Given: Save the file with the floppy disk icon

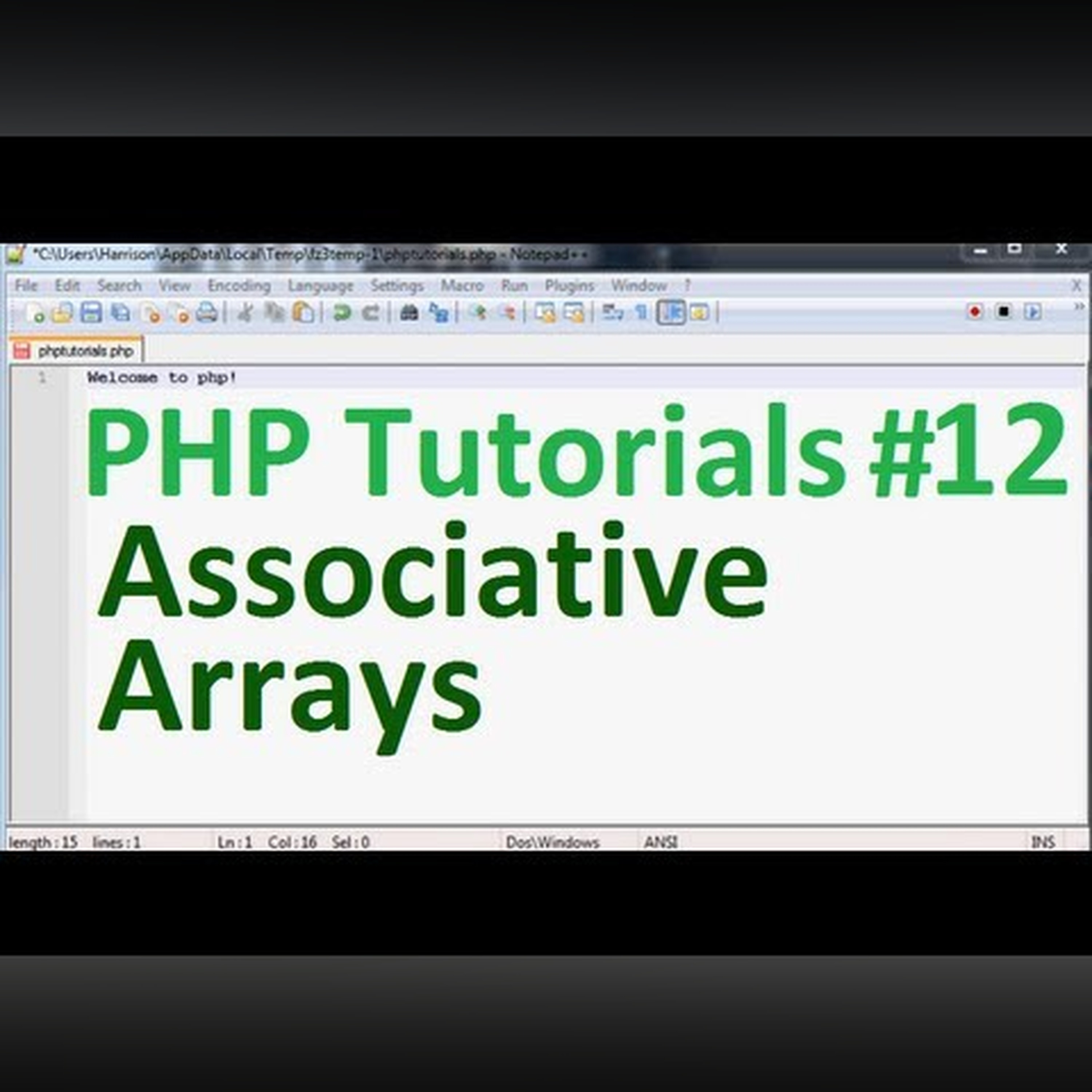Looking at the screenshot, I should pos(91,313).
